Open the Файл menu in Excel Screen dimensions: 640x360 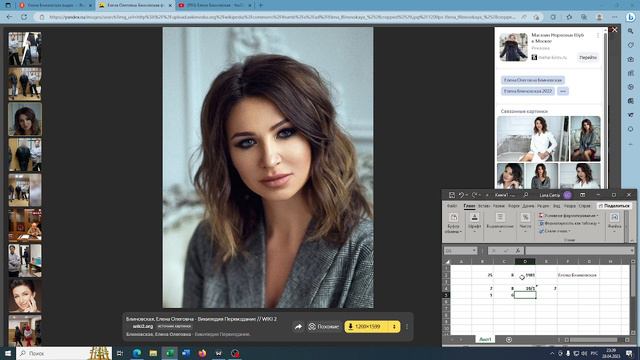452,206
